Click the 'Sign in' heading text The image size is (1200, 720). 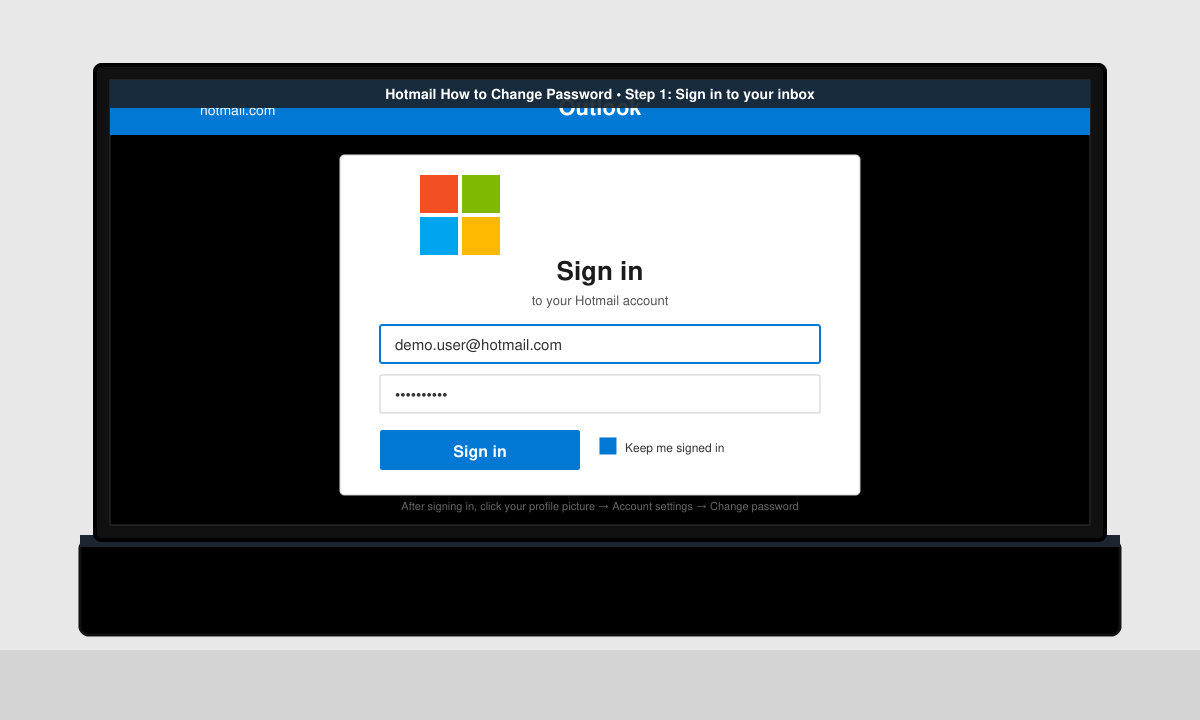coord(600,271)
